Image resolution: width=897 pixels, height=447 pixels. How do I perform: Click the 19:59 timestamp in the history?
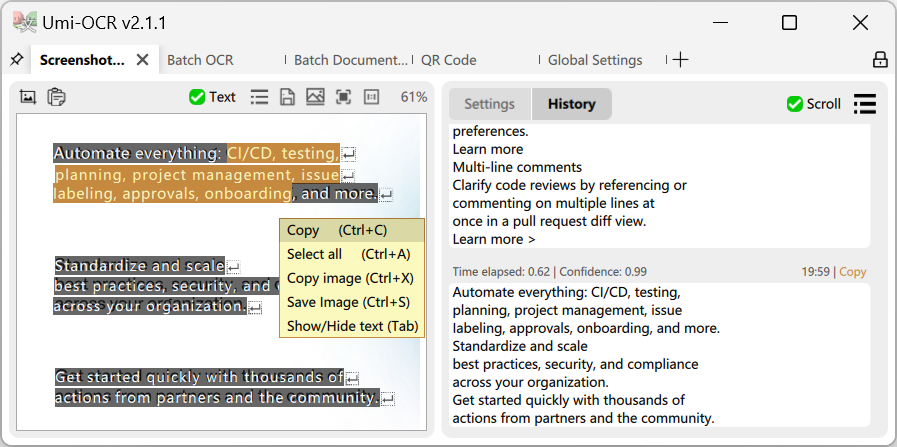tap(815, 272)
